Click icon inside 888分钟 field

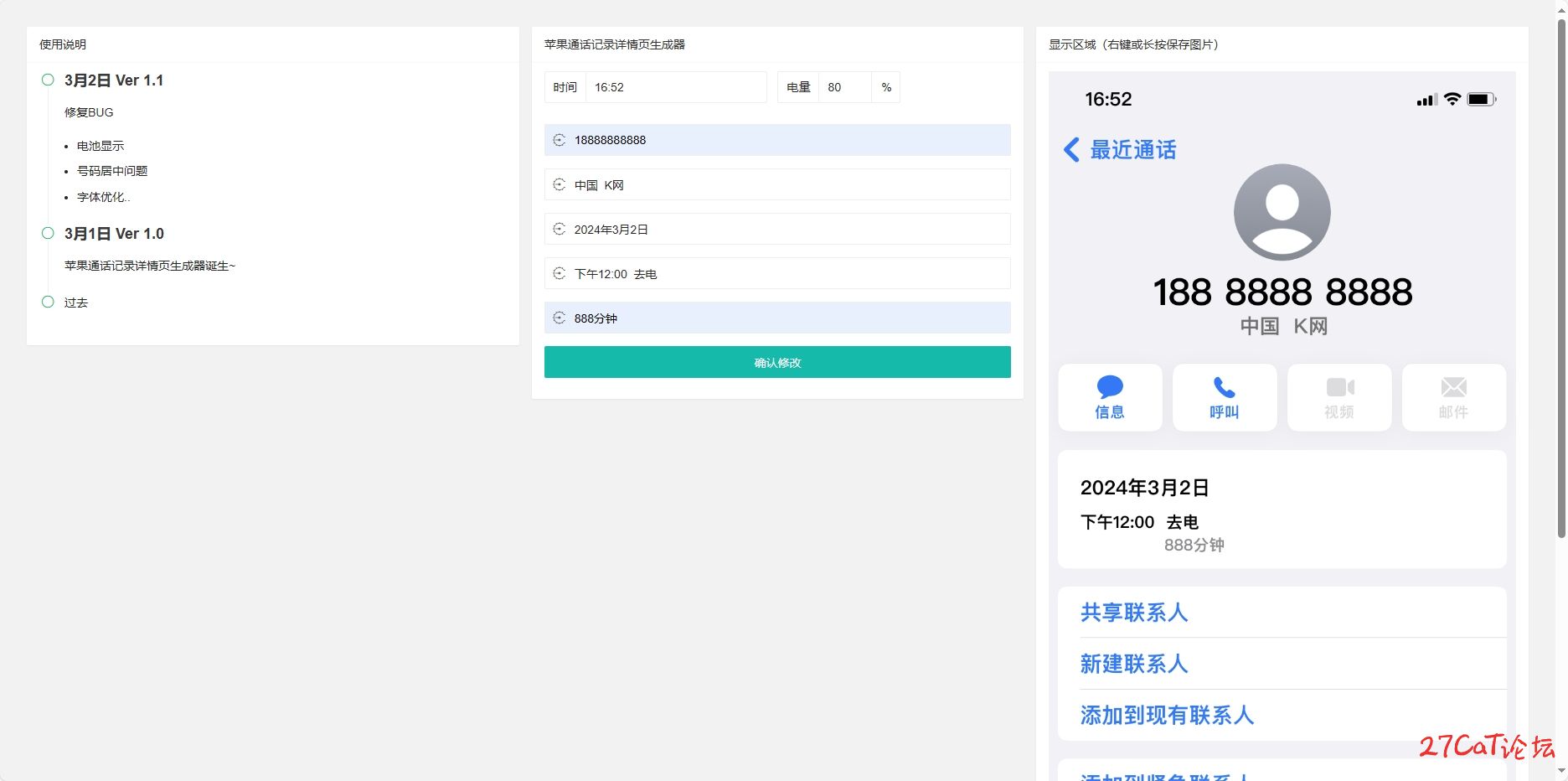[560, 318]
